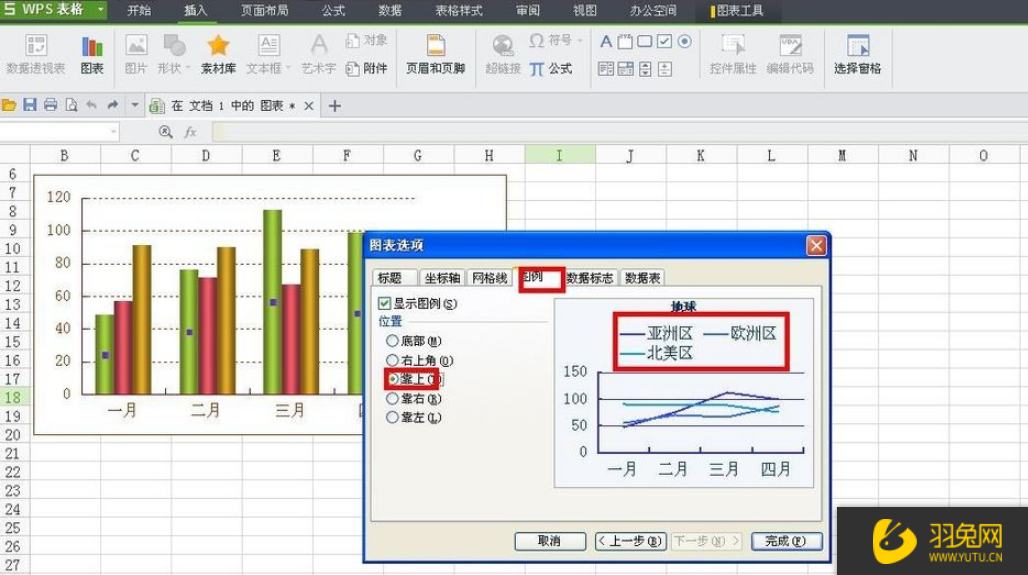
Task: Click the 形状 shapes icon
Action: coord(173,54)
